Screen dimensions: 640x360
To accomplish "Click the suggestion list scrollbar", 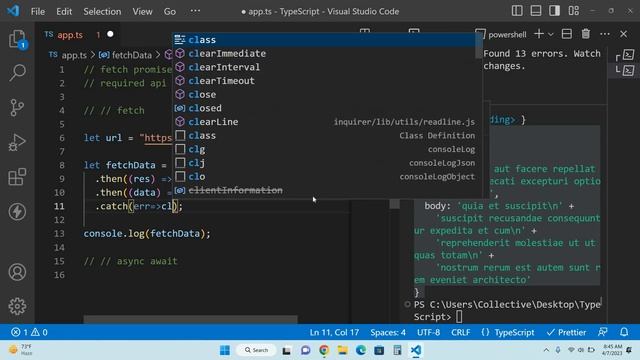I will pyautogui.click(x=479, y=46).
